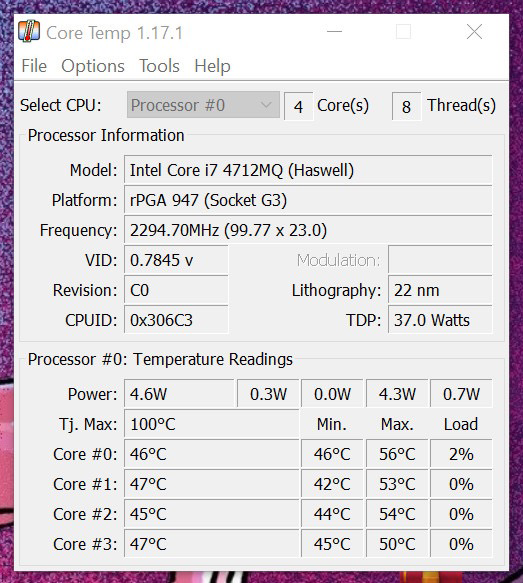The width and height of the screenshot is (523, 583).
Task: Minimize the Core Temp window
Action: tap(334, 32)
